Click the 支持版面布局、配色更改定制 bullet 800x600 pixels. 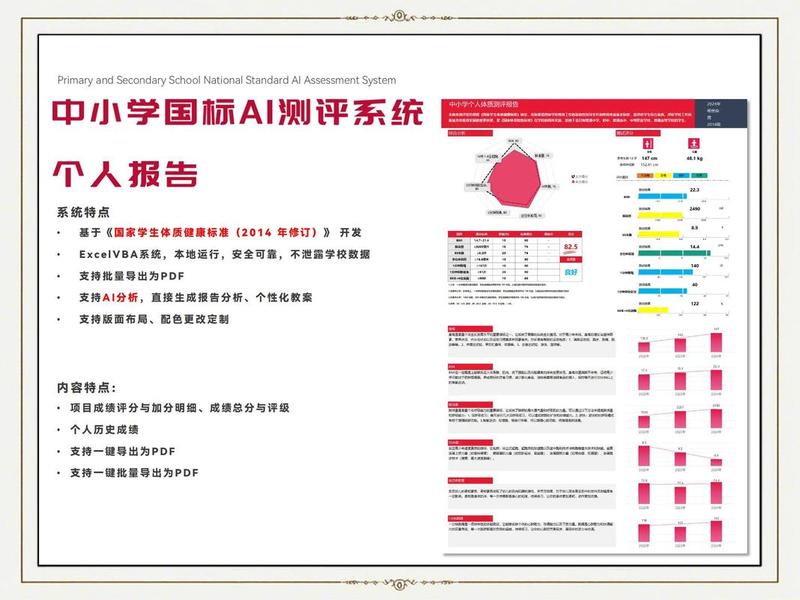point(154,319)
